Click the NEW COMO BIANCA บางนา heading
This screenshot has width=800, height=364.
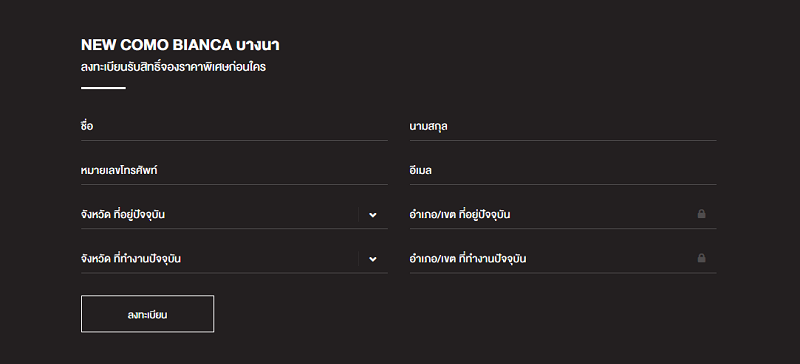coord(180,45)
